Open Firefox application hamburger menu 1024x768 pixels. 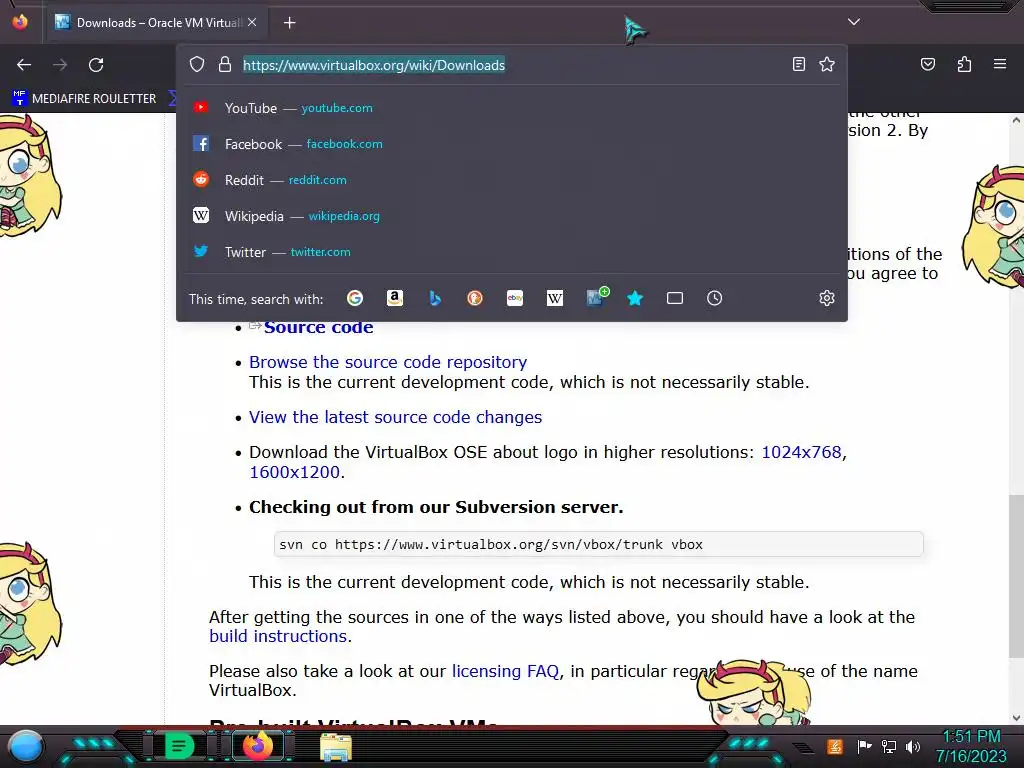[1000, 64]
